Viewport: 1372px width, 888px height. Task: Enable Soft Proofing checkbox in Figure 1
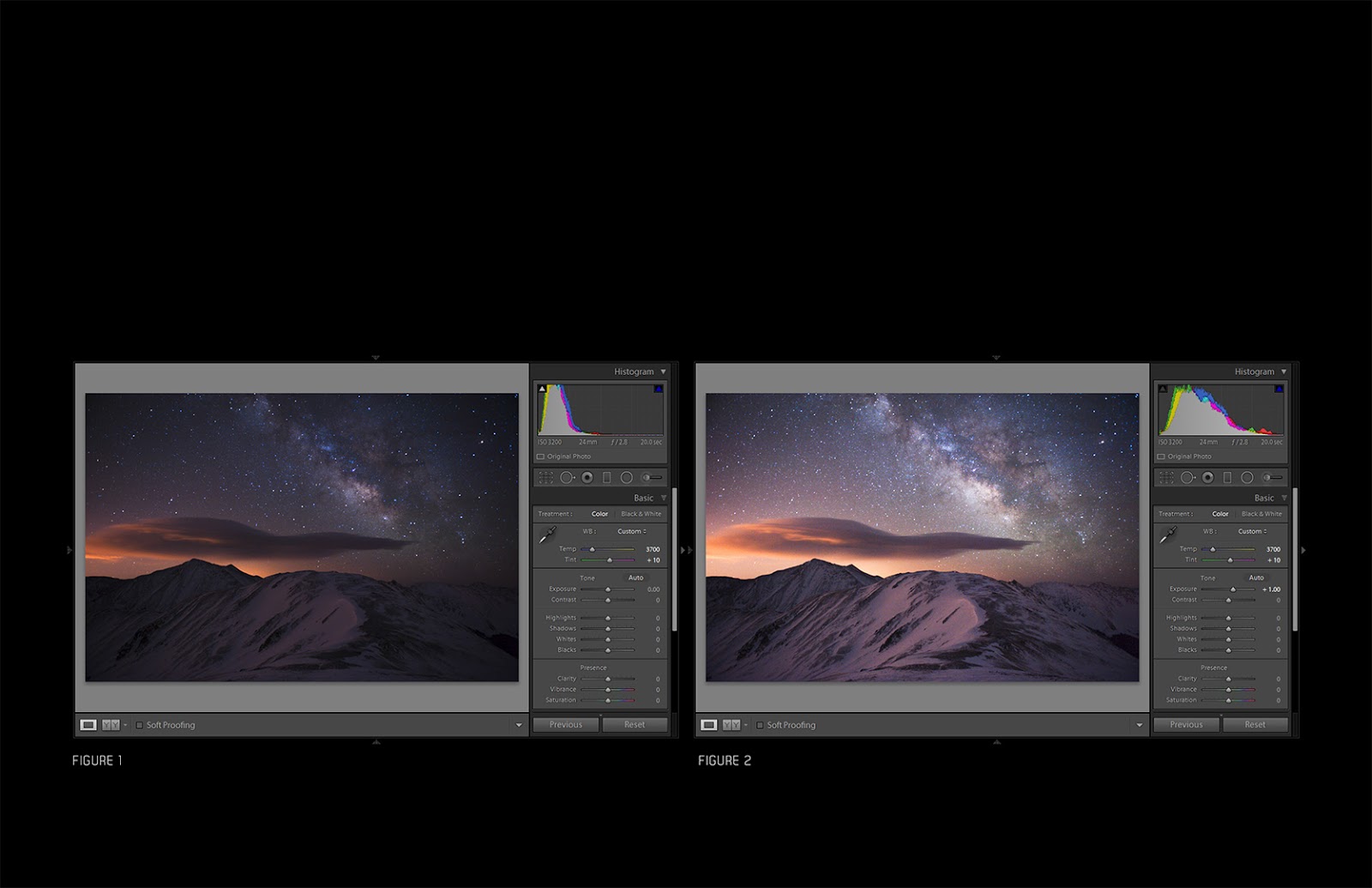tap(140, 725)
